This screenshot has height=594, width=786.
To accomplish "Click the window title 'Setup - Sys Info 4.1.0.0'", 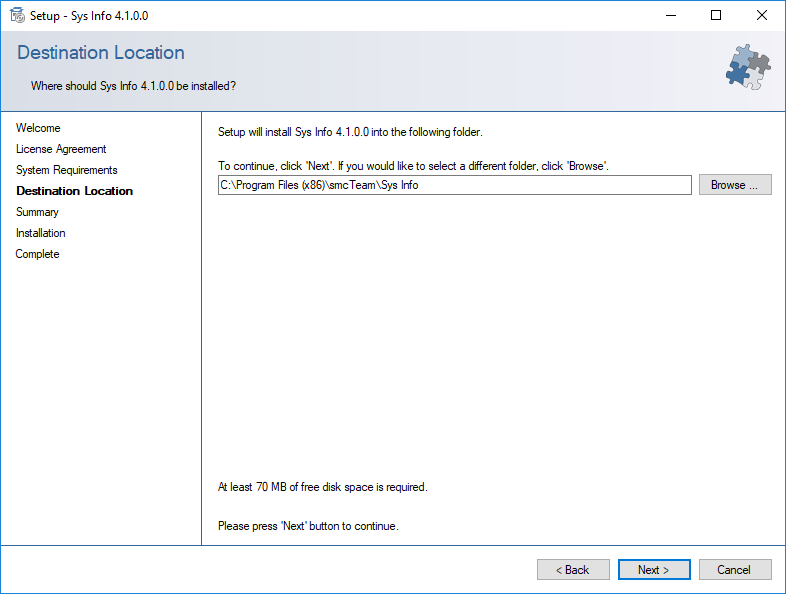I will click(89, 16).
